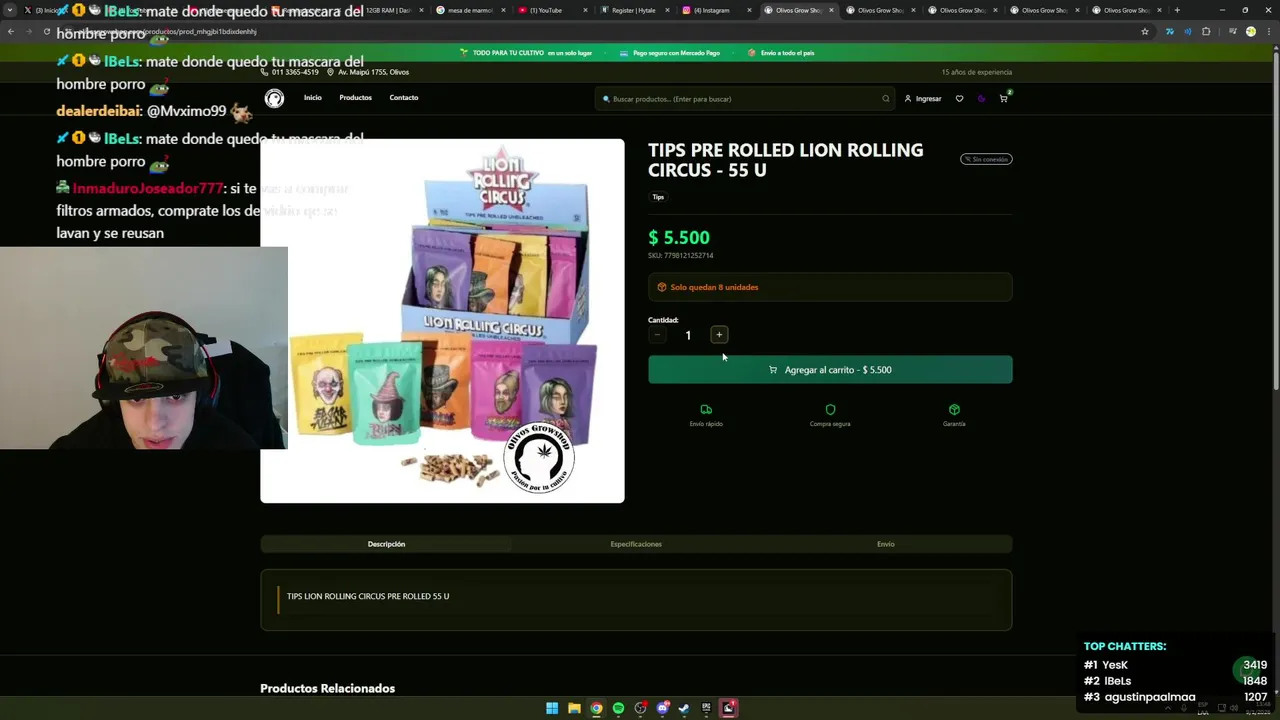1280x720 pixels.
Task: Increase quantity with plus button
Action: [719, 335]
